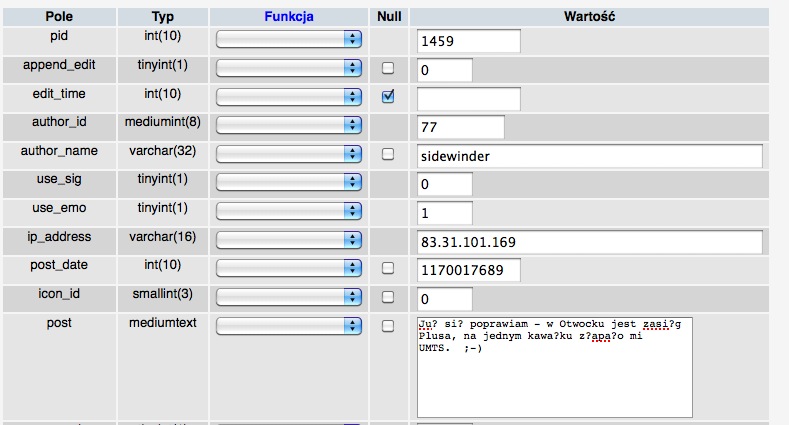
Task: Expand author_name function dropdown
Action: coord(289,155)
